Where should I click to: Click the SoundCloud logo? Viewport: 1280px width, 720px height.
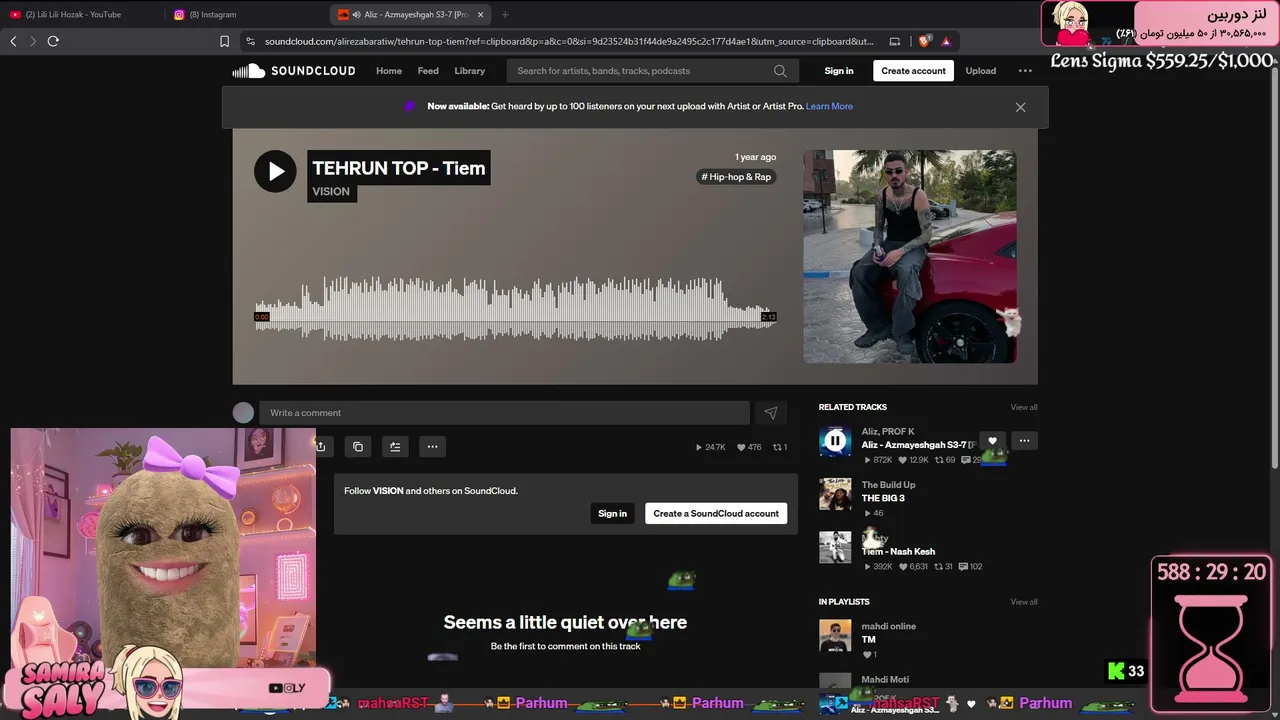[x=294, y=71]
